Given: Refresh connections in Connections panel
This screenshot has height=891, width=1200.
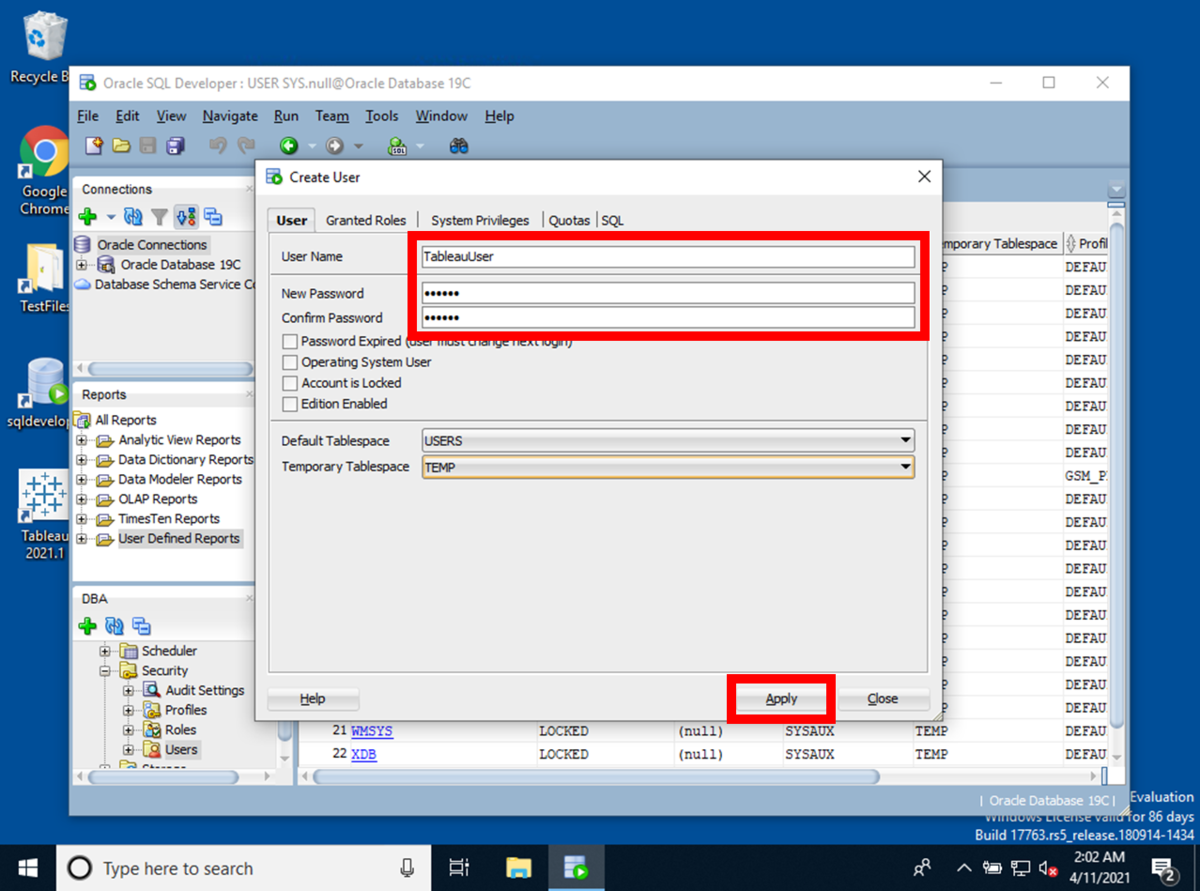Looking at the screenshot, I should tap(132, 216).
